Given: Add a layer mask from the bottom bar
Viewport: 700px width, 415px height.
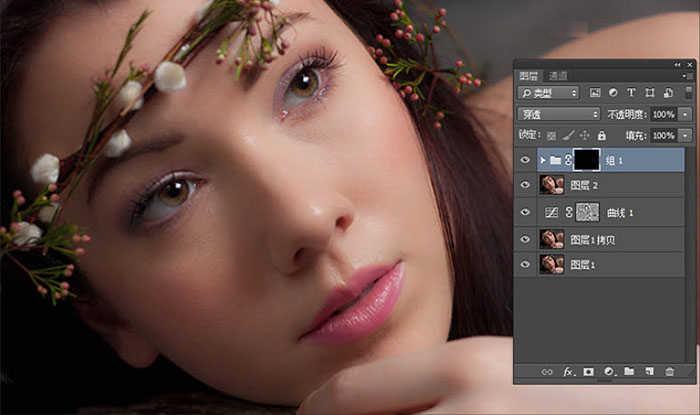Looking at the screenshot, I should click(x=589, y=372).
